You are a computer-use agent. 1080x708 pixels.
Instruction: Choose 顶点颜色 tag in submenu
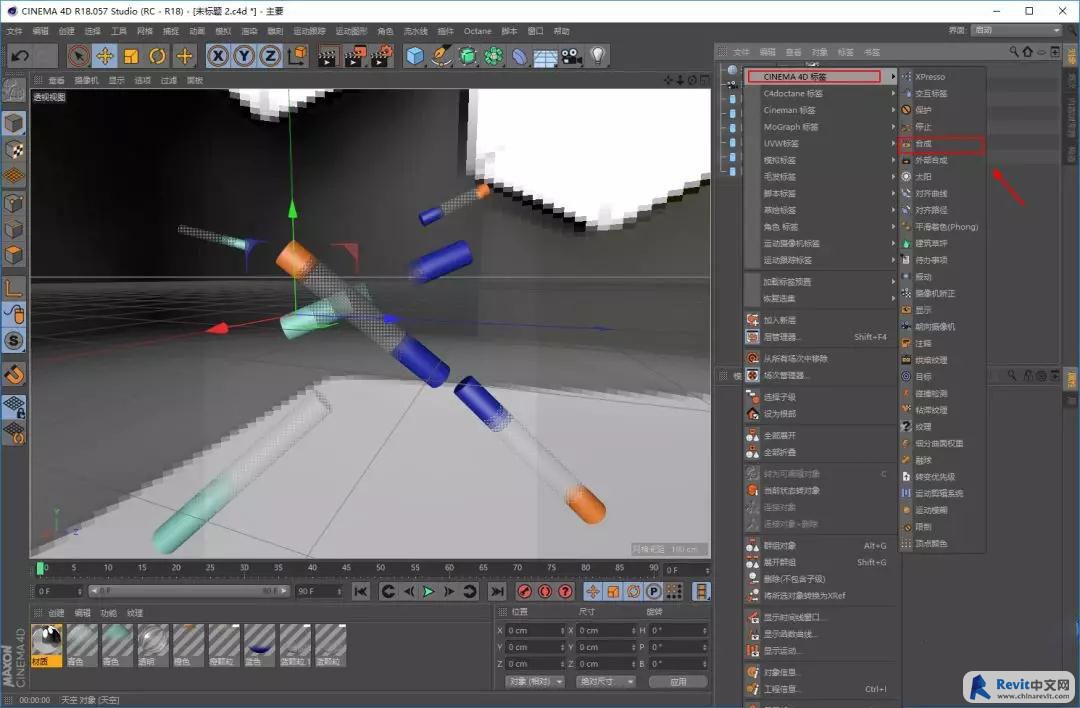point(942,543)
